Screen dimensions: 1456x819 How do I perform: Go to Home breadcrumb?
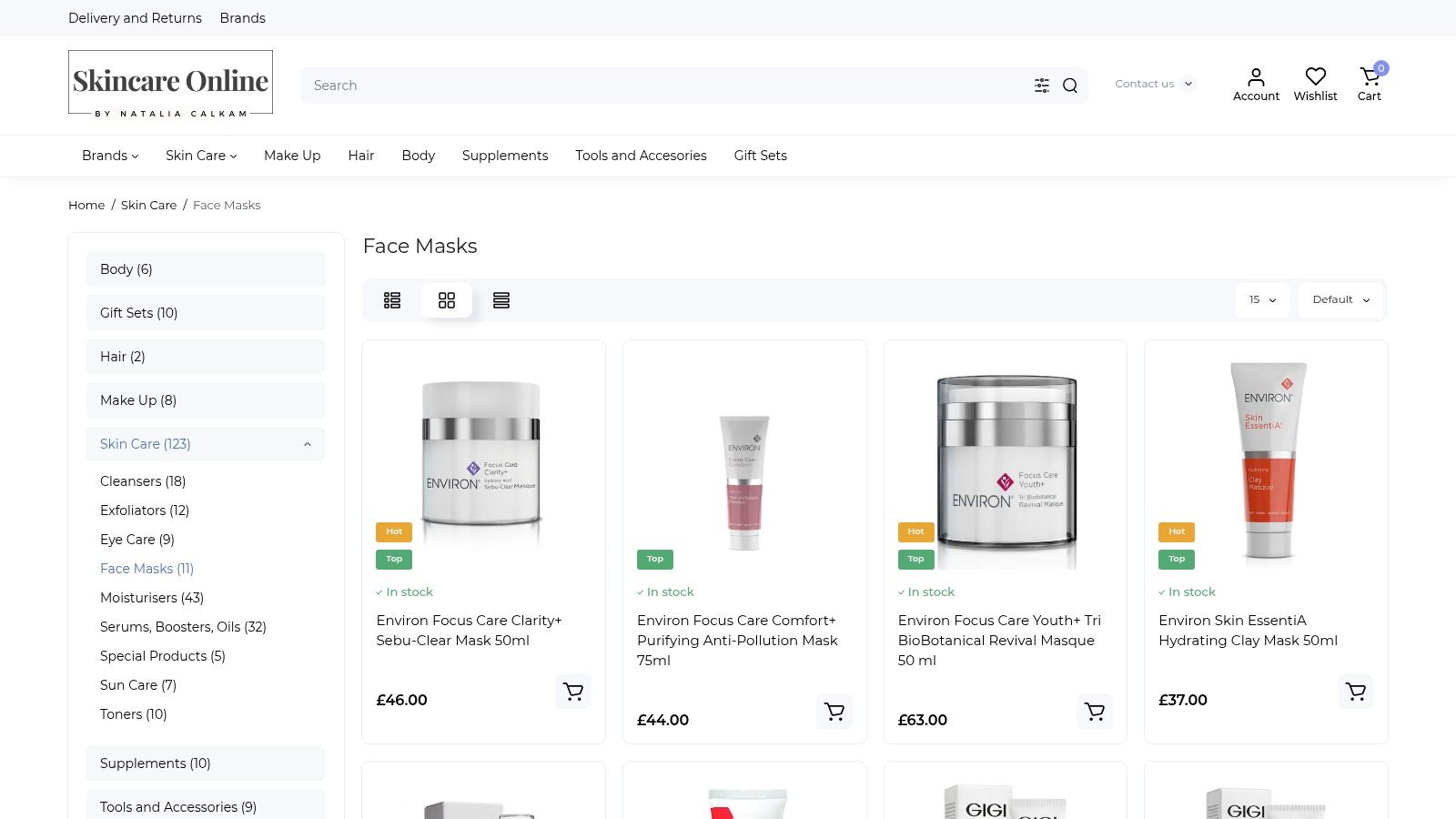tap(86, 205)
